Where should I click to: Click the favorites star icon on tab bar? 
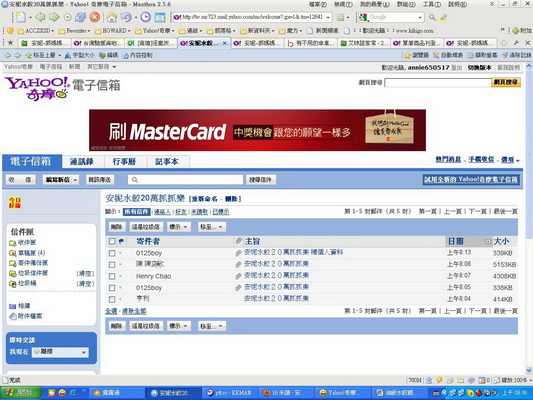click(x=11, y=43)
